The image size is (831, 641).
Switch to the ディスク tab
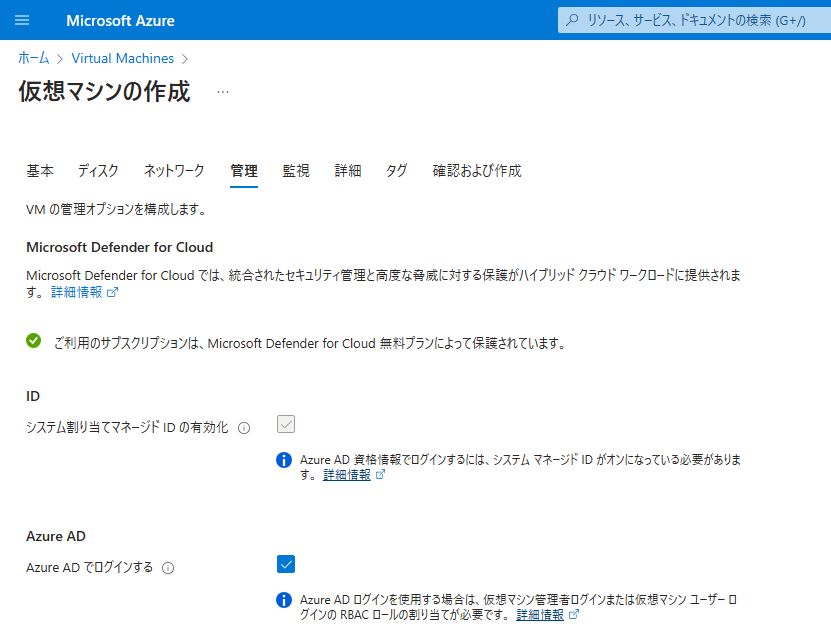pyautogui.click(x=98, y=171)
